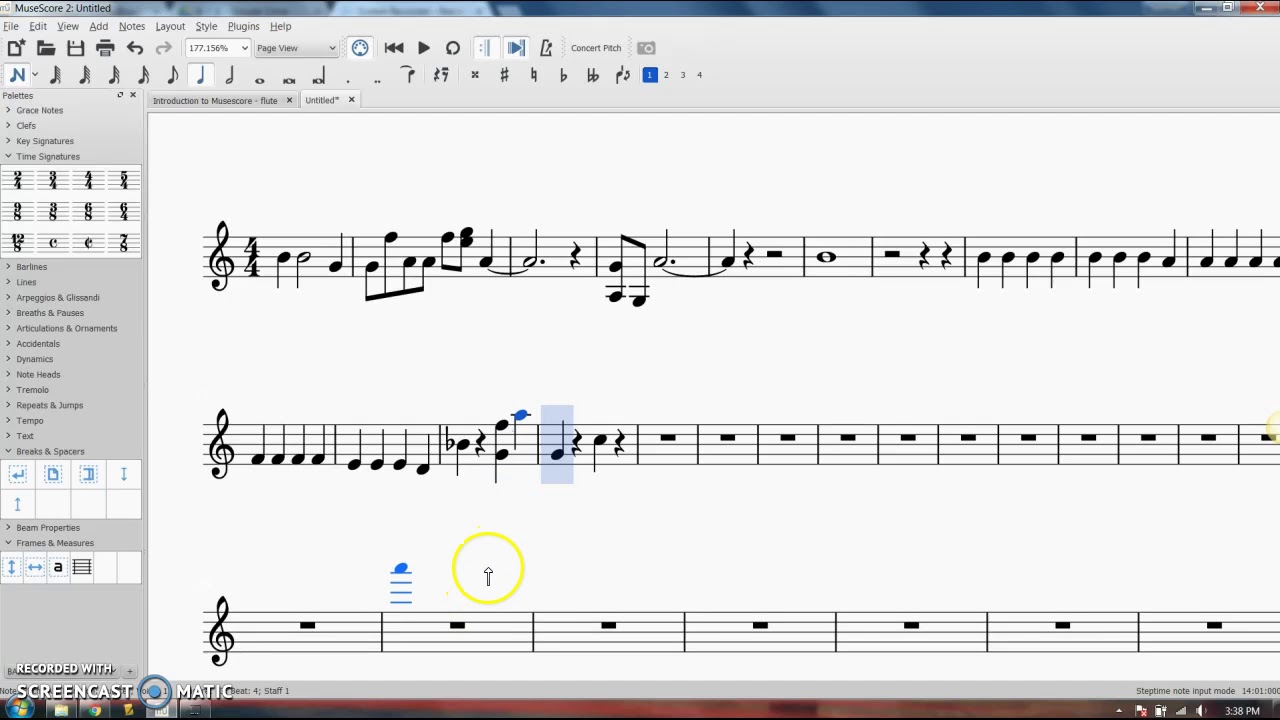
Task: Toggle pan score during playback
Action: point(516,48)
